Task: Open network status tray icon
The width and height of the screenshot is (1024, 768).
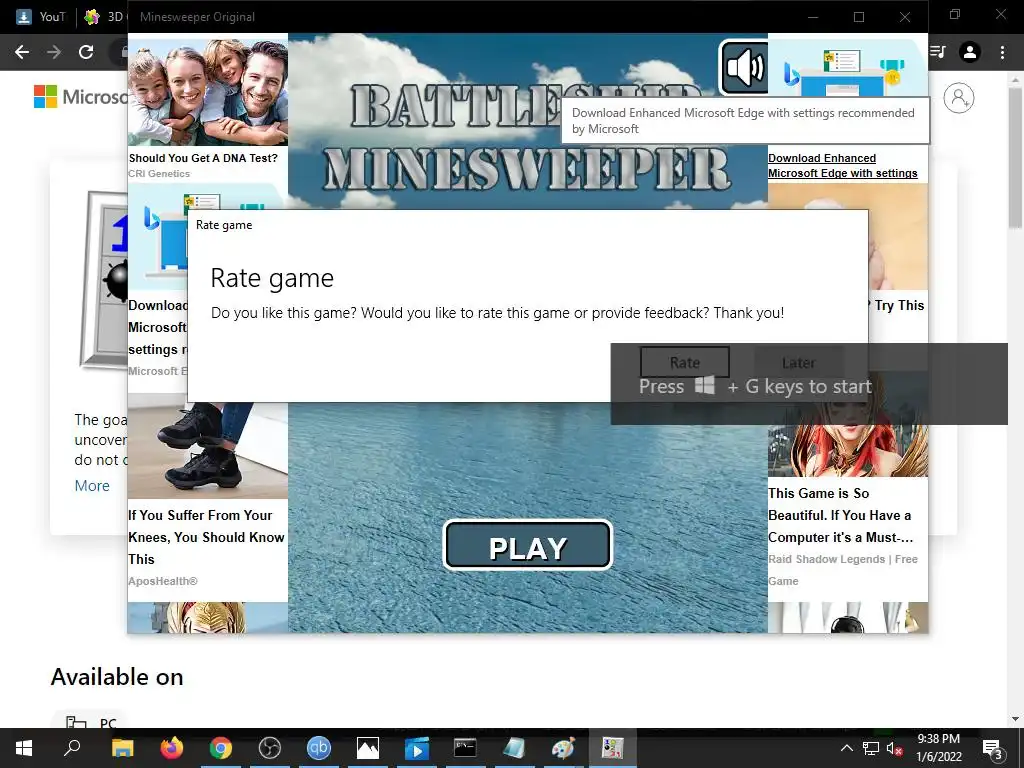Action: pyautogui.click(x=871, y=748)
